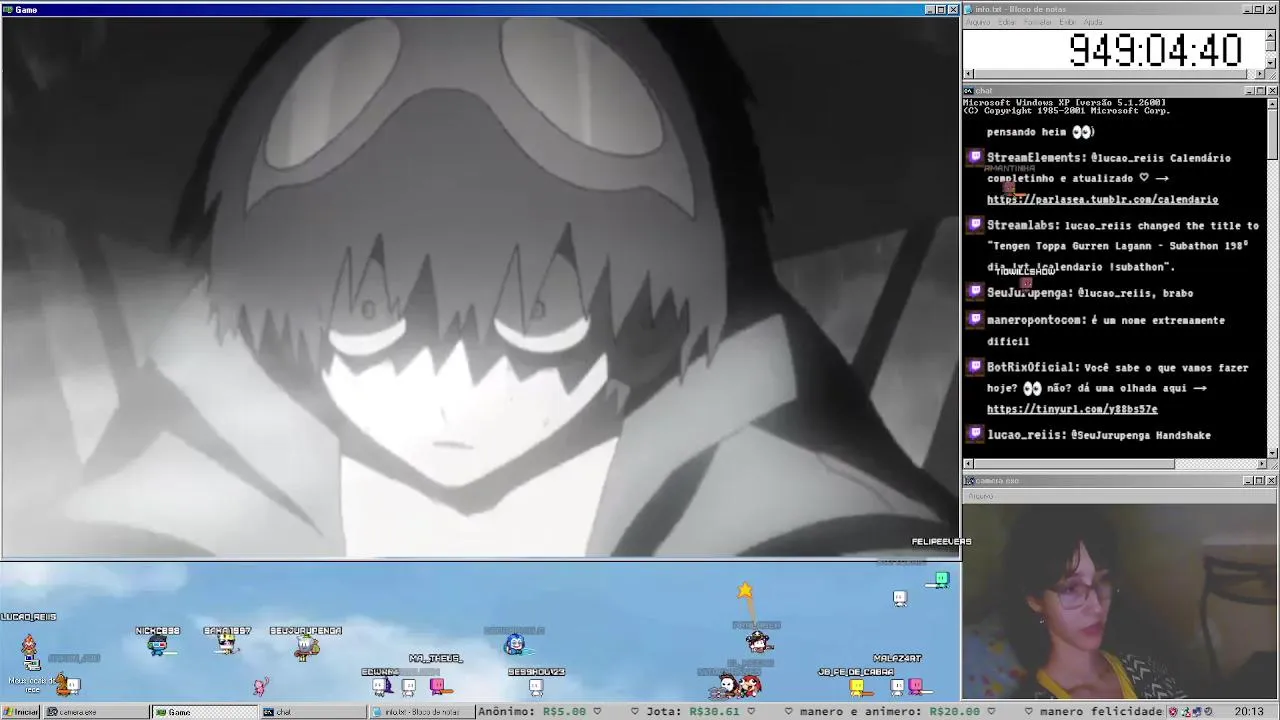Click username maneropontocom in chat

click(1034, 320)
